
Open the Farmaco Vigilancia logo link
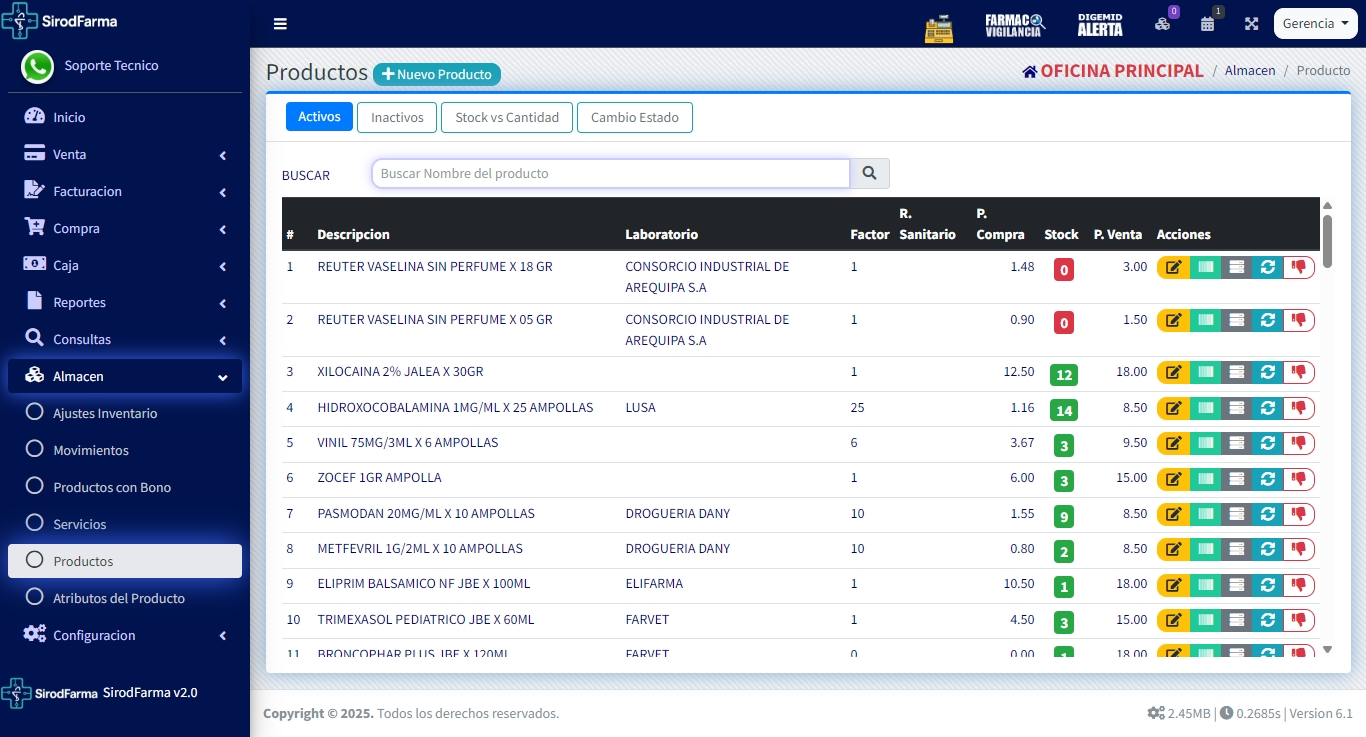coord(1014,25)
